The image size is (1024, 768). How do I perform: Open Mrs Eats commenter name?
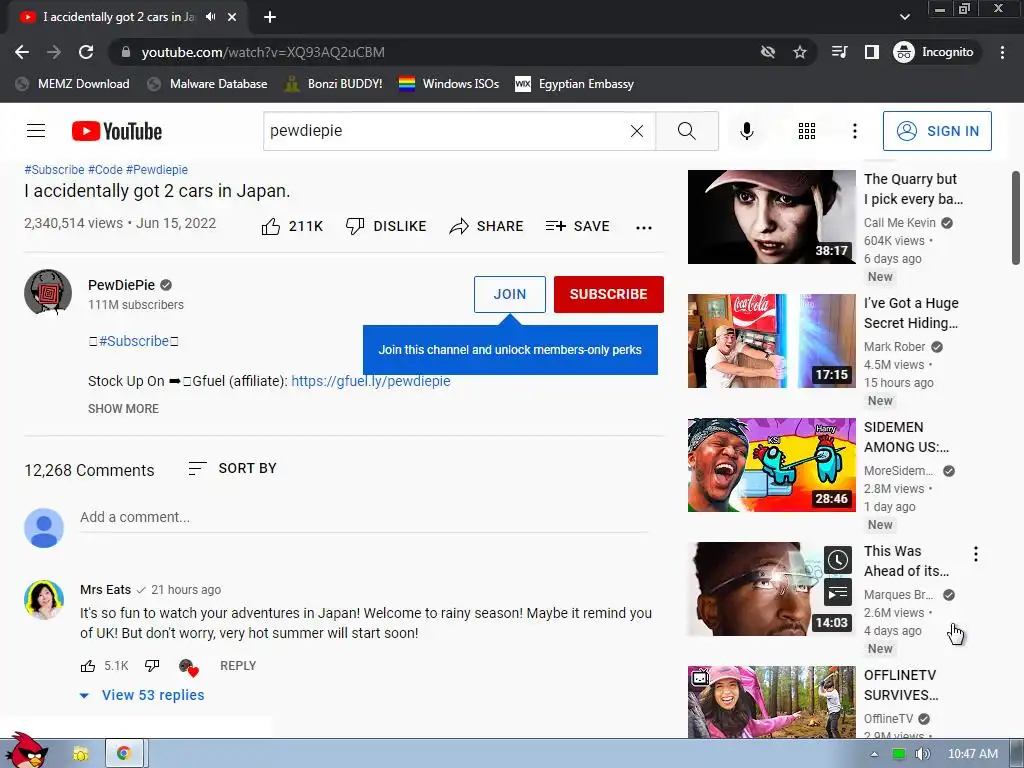[105, 590]
